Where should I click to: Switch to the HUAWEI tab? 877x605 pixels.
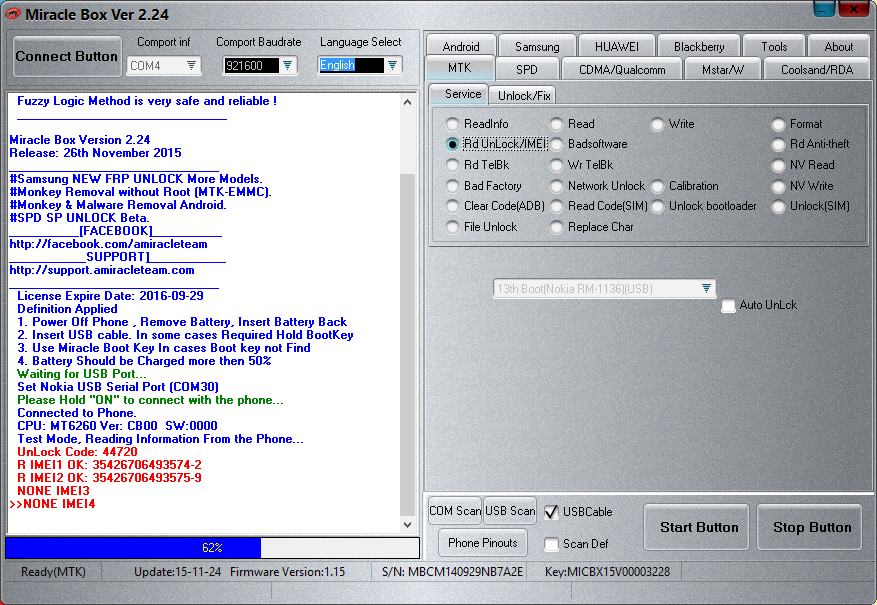[x=616, y=46]
